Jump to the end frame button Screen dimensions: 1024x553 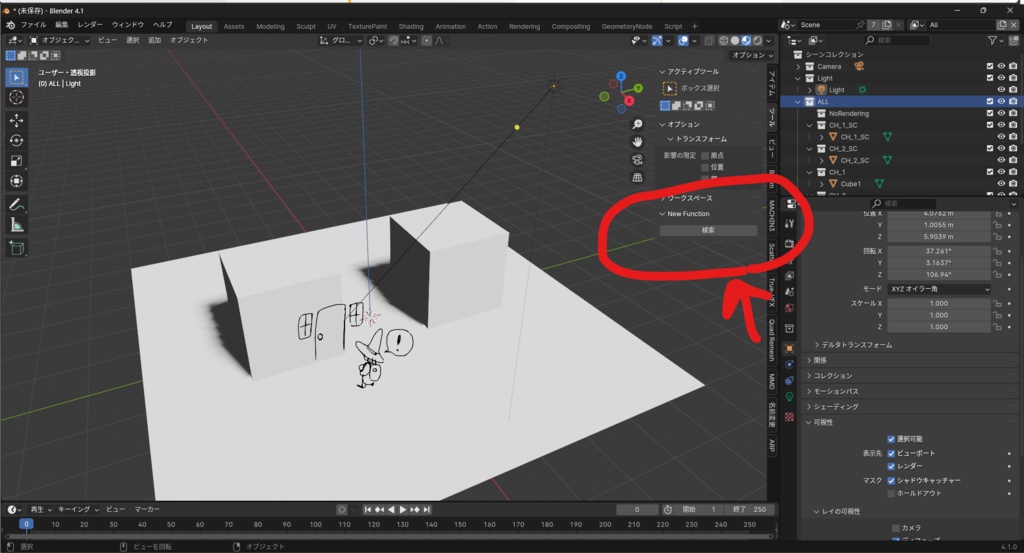click(x=426, y=509)
